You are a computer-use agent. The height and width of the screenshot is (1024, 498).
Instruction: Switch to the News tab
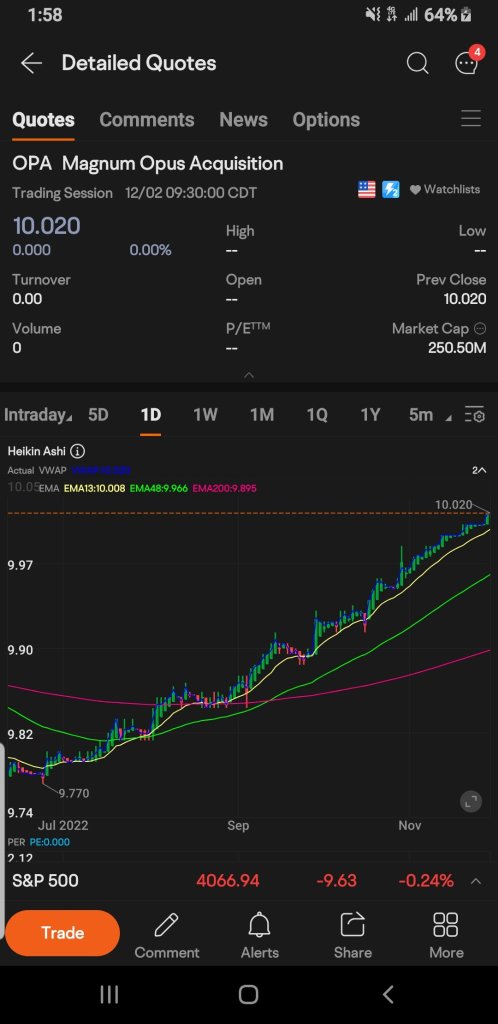click(243, 120)
